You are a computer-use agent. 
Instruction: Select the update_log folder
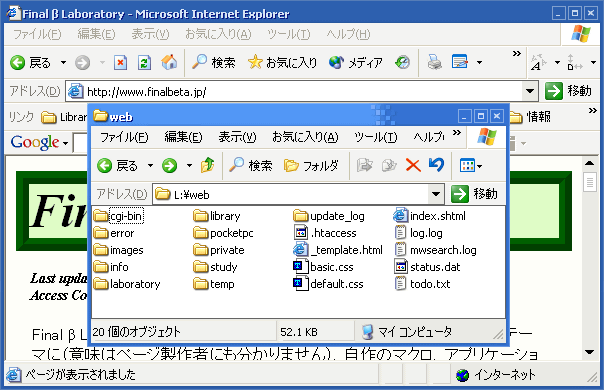tap(329, 216)
